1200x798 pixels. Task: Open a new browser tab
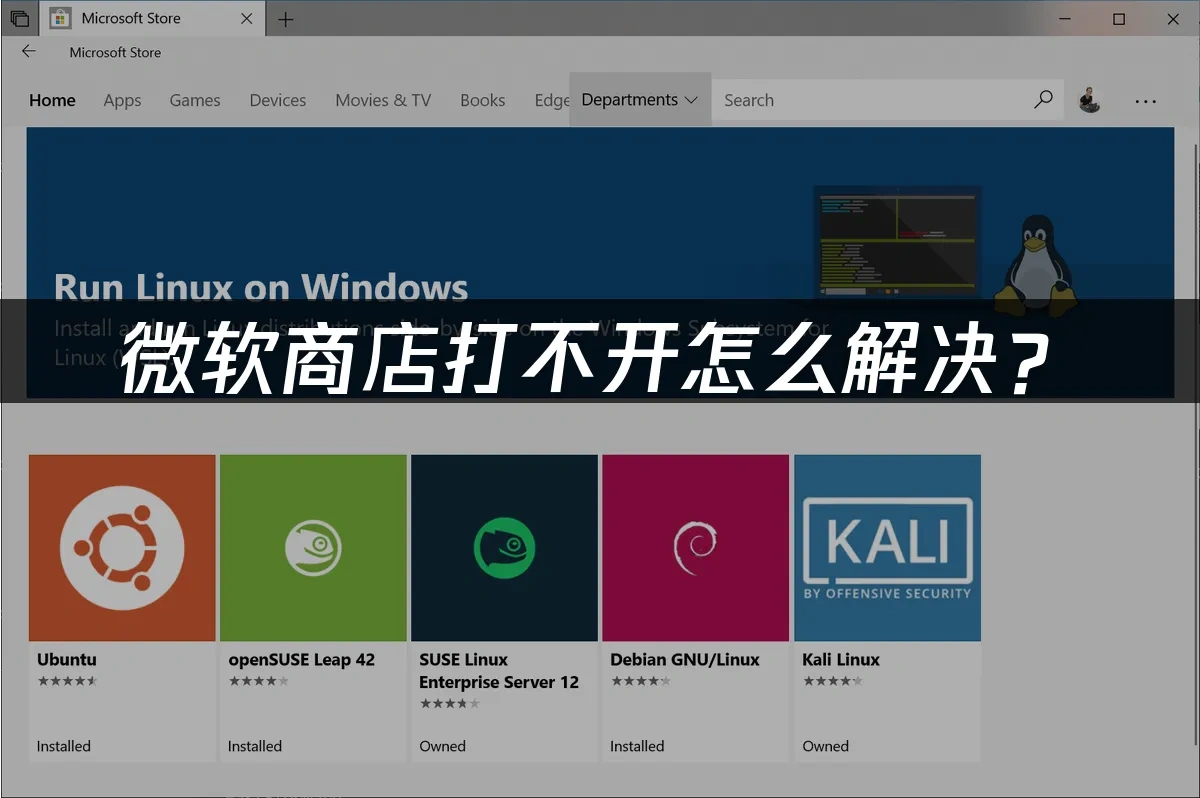pos(286,18)
